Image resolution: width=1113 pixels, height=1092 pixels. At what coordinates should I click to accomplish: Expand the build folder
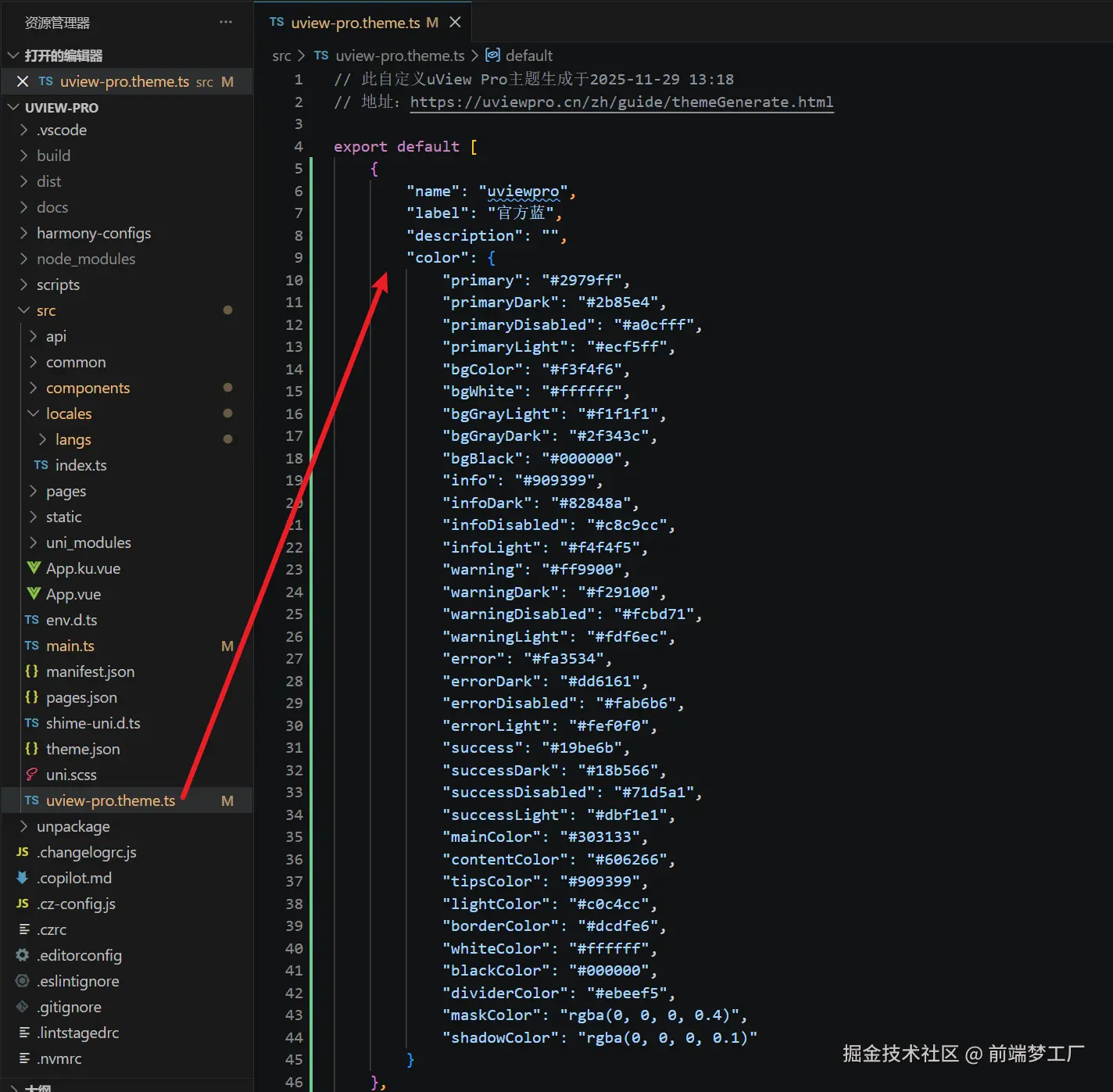click(127, 156)
